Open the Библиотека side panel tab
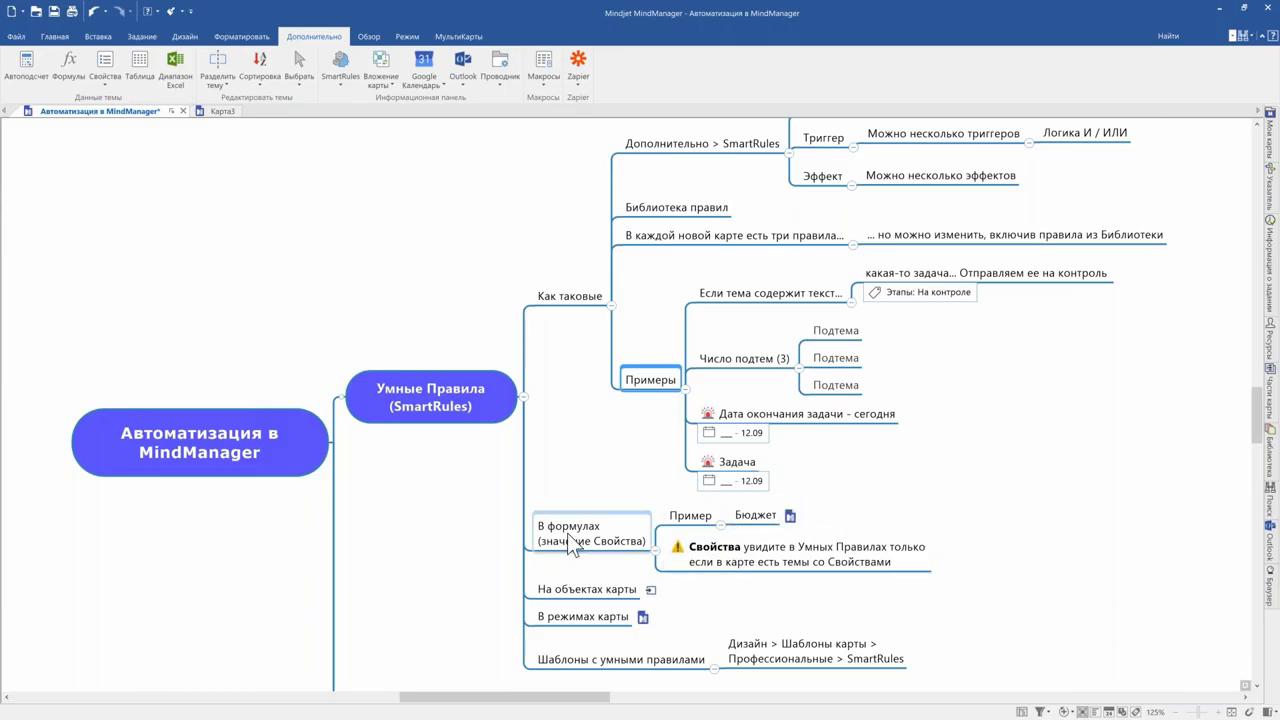Screen dimensions: 1280x720 tap(1271, 449)
